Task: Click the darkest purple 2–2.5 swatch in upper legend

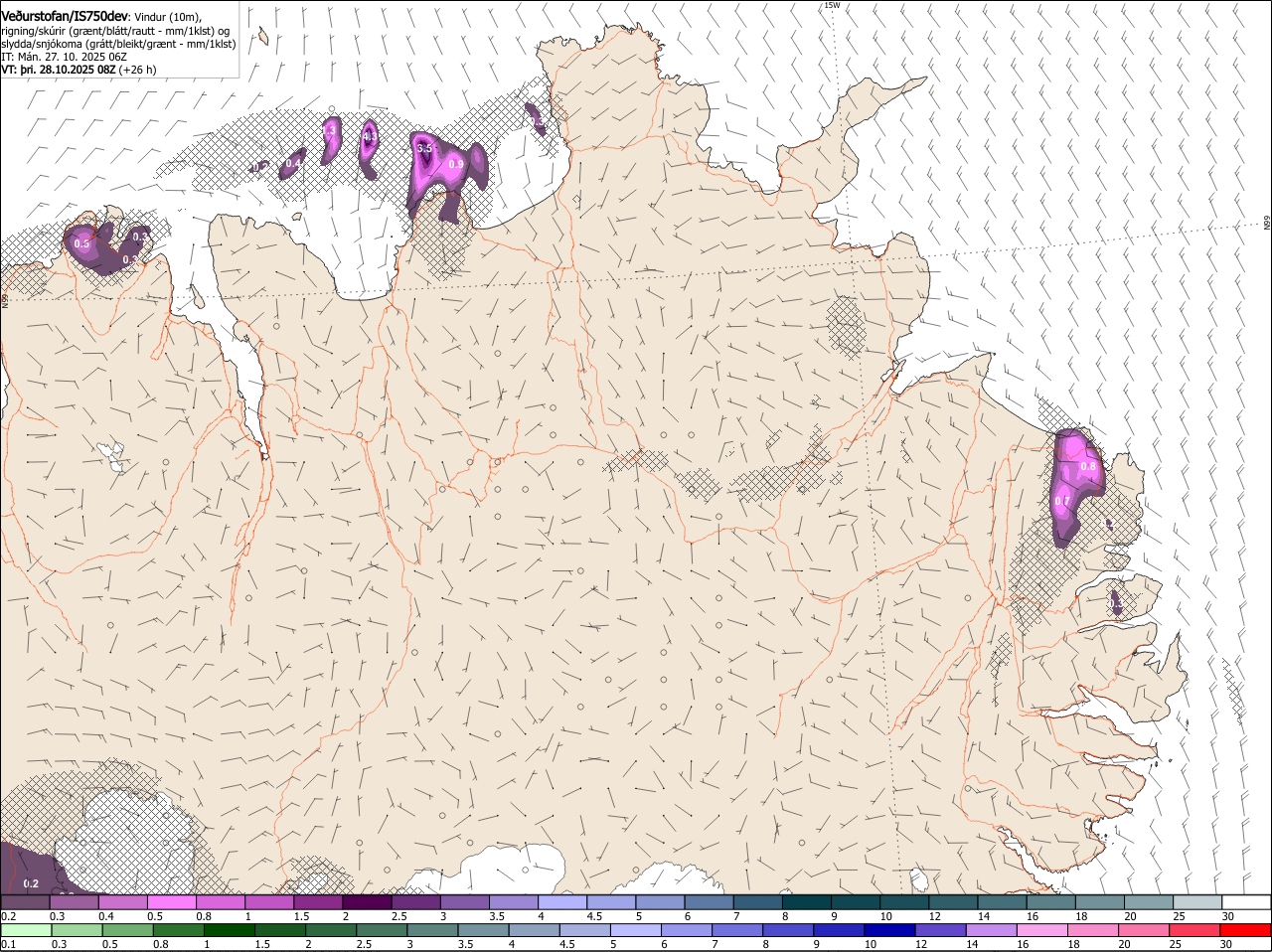Action: [x=366, y=902]
